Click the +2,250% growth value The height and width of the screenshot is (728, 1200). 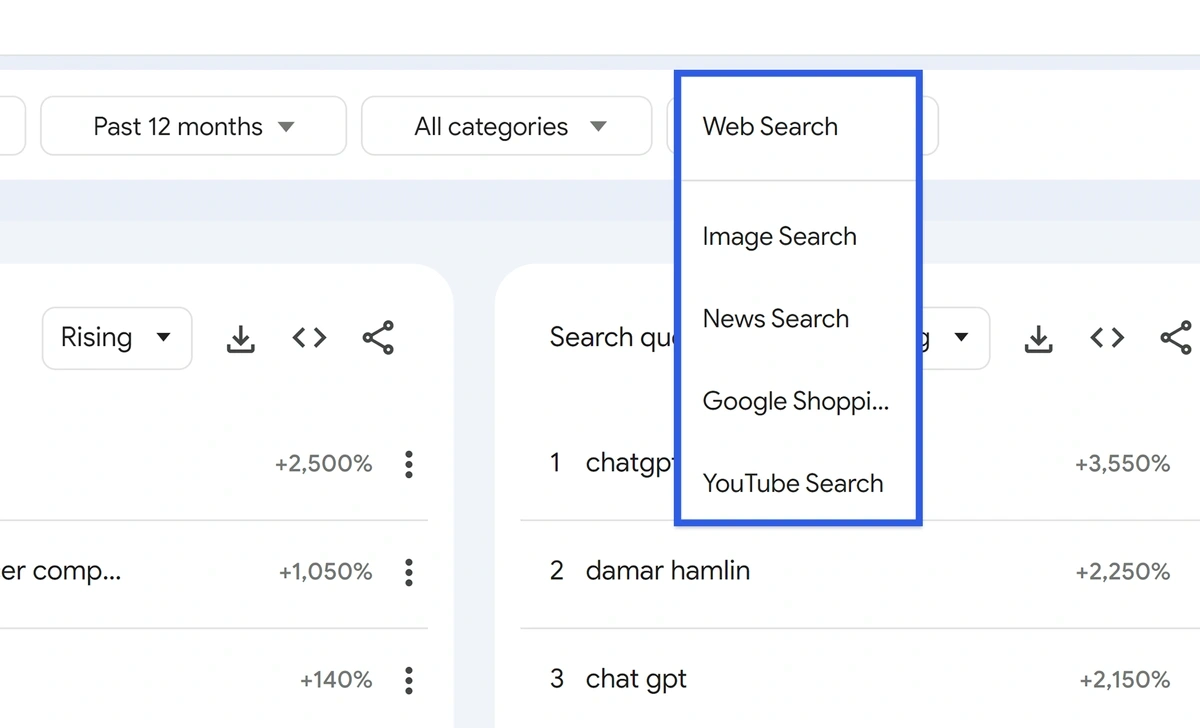click(1122, 572)
